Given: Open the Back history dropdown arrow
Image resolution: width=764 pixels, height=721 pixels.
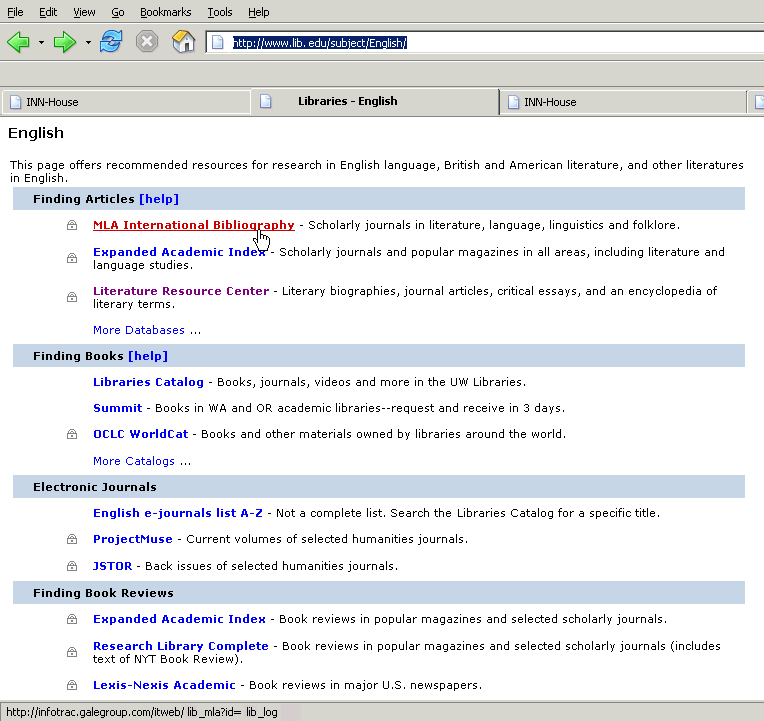Looking at the screenshot, I should (41, 43).
